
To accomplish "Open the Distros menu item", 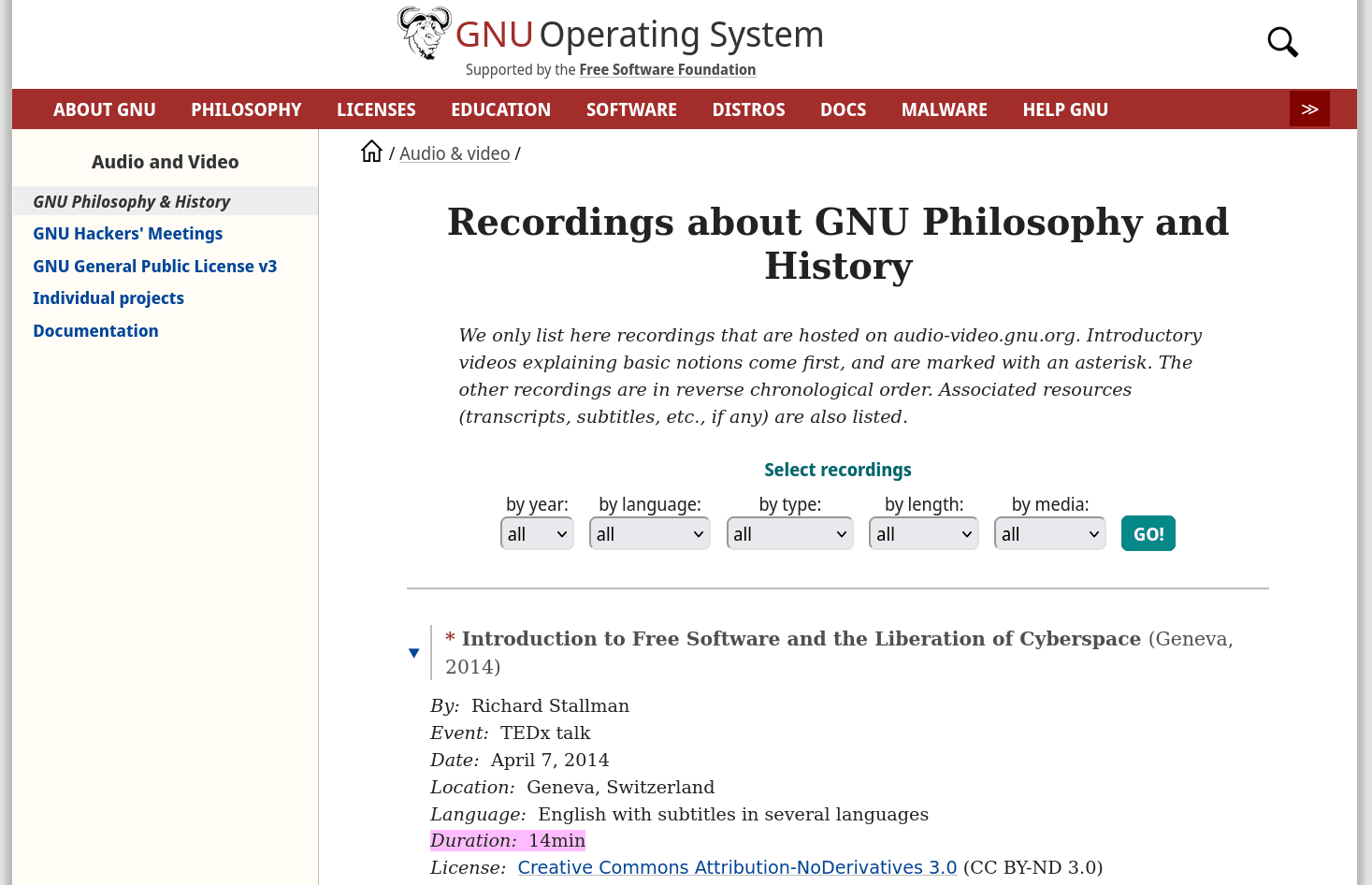I will pyautogui.click(x=749, y=109).
